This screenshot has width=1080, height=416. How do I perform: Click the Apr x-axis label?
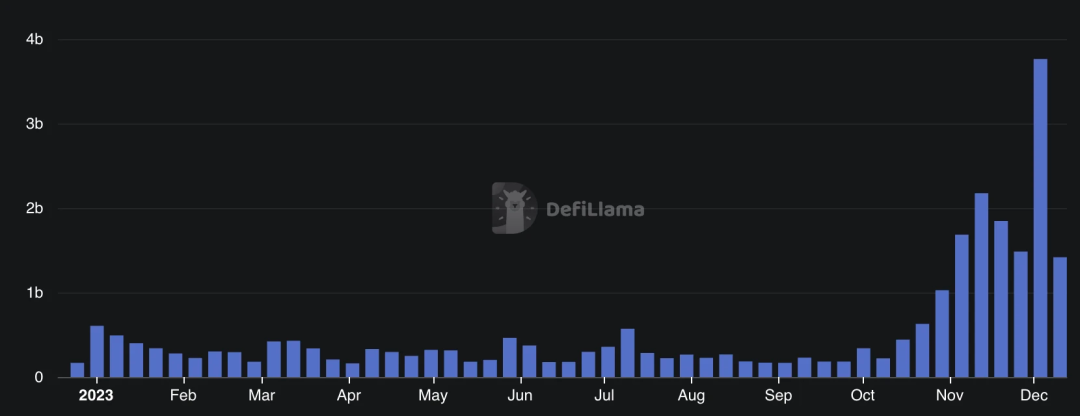[349, 395]
